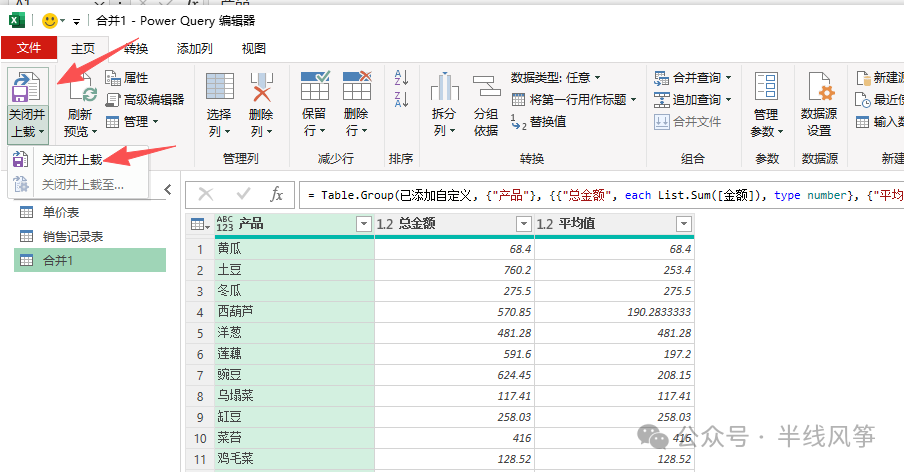Screen dimensions: 904x472
Task: Select the 单价表 query
Action: coord(90,213)
